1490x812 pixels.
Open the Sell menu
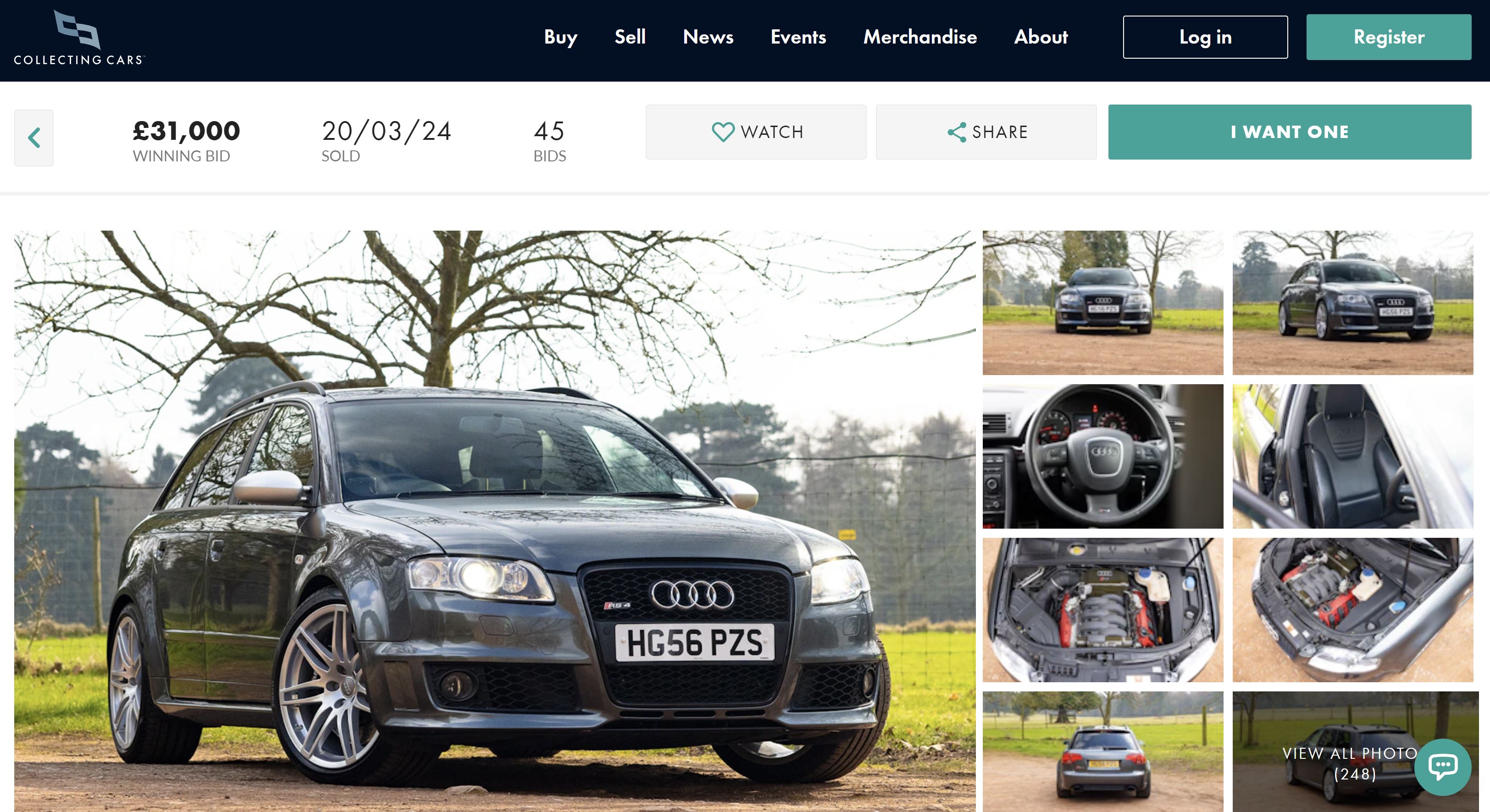(x=629, y=37)
